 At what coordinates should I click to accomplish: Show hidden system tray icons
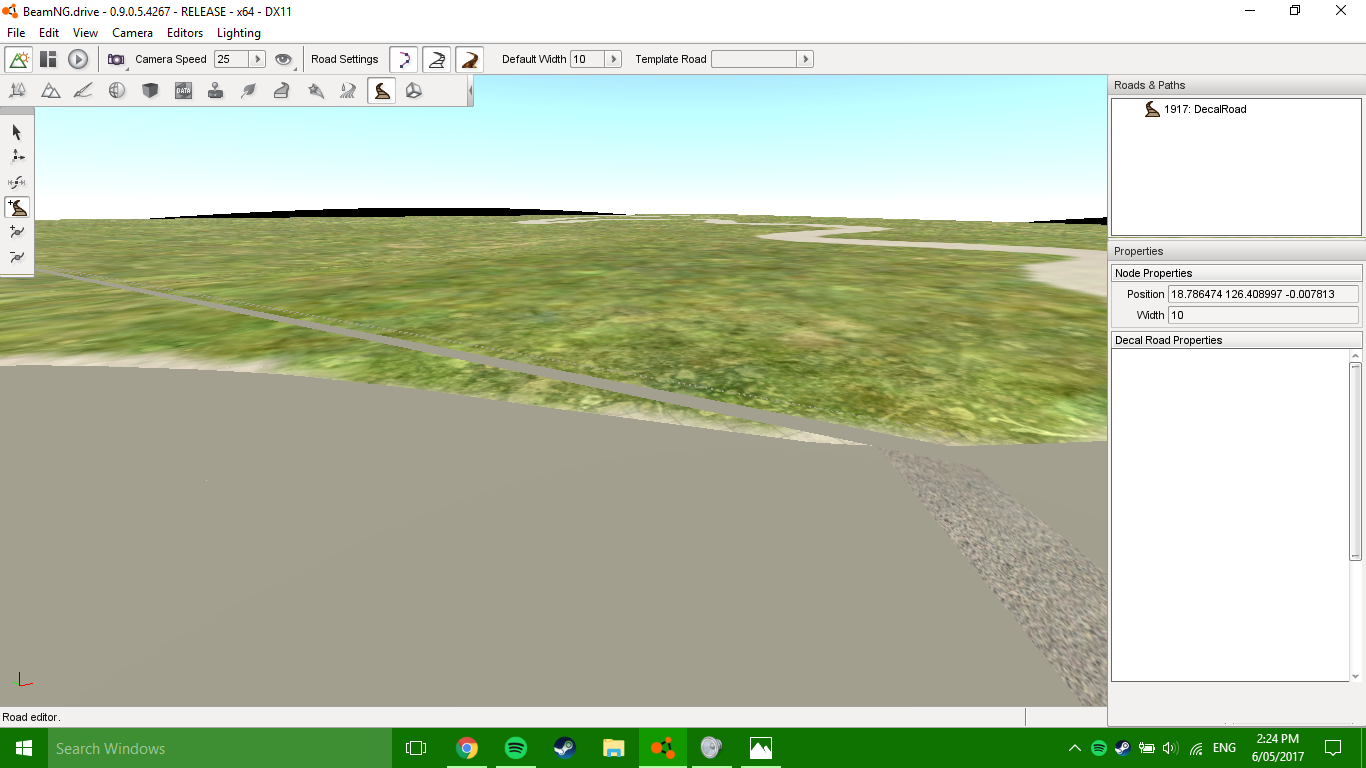point(1075,748)
